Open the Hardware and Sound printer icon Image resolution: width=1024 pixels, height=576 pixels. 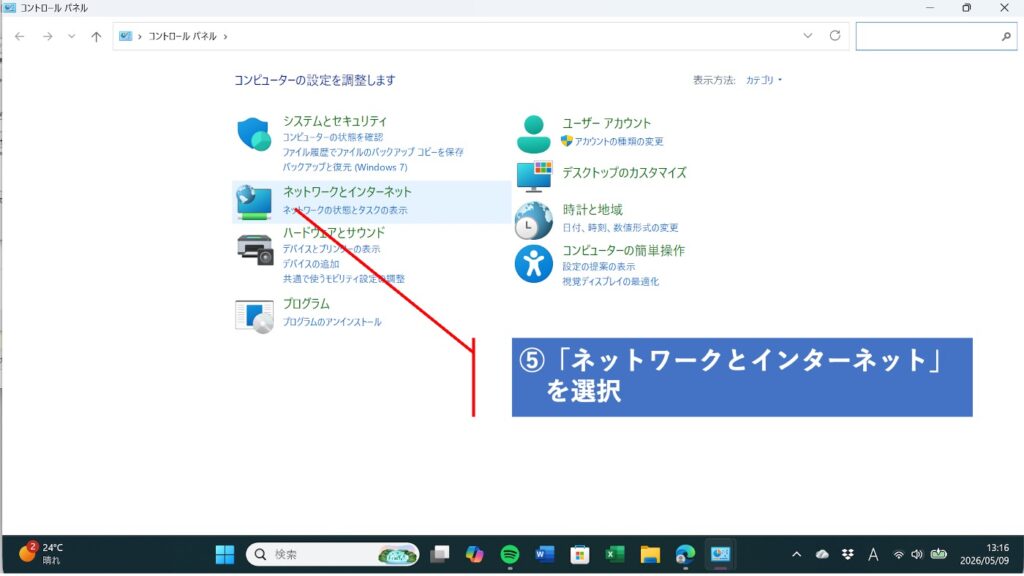click(255, 249)
